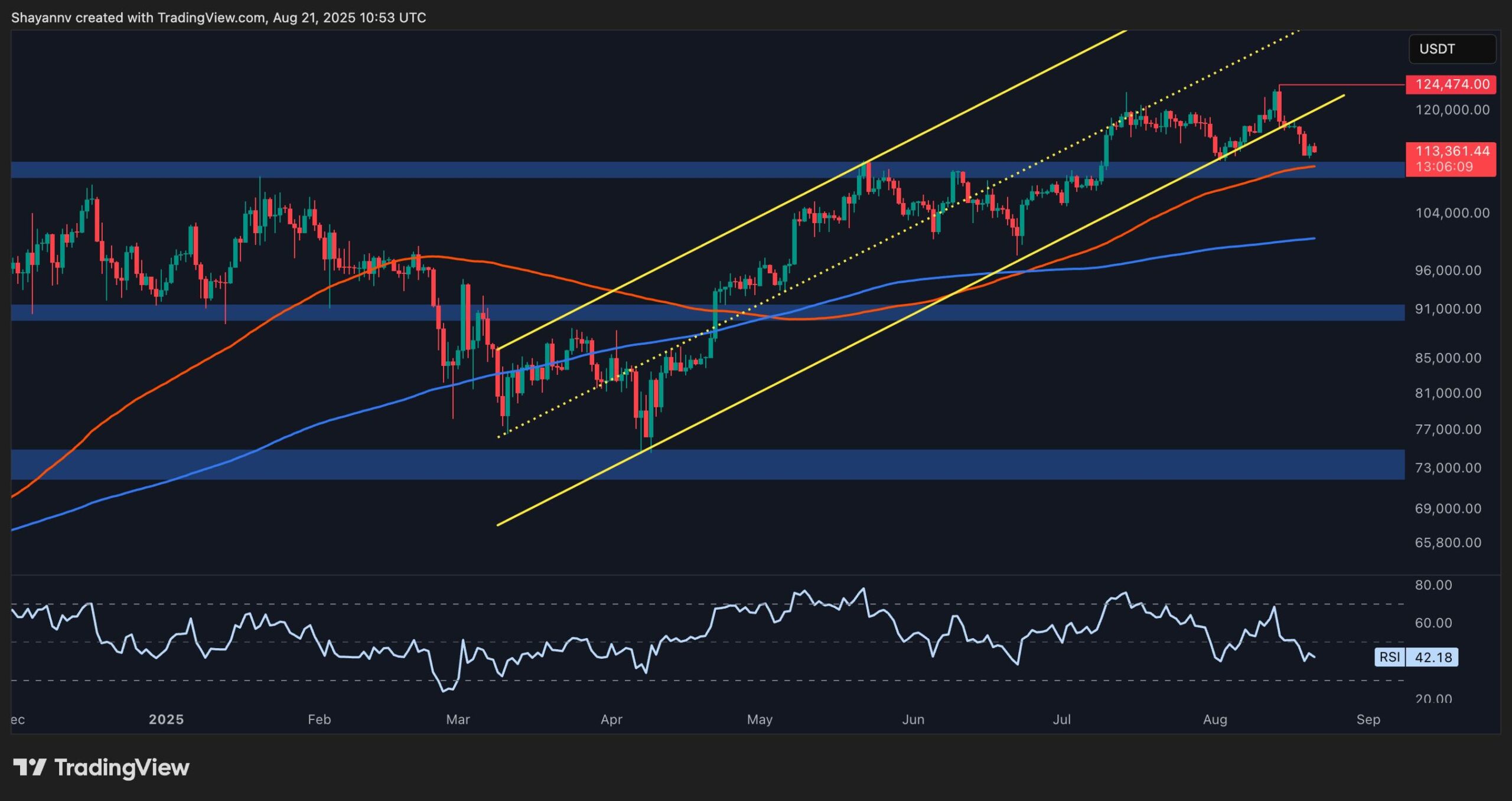Click the 73,000.00 price axis label

1448,468
